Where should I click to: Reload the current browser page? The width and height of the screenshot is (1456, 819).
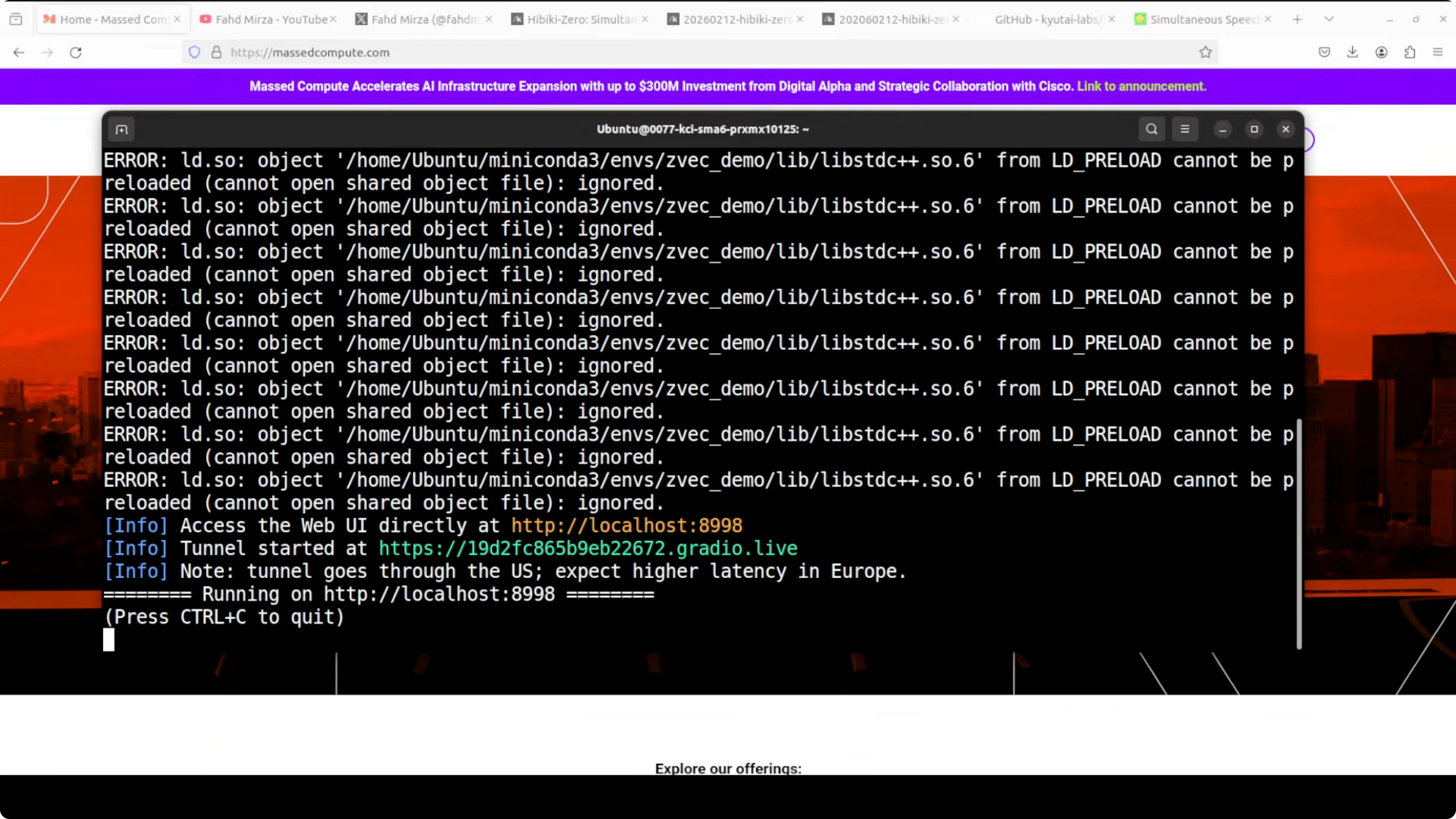[76, 53]
